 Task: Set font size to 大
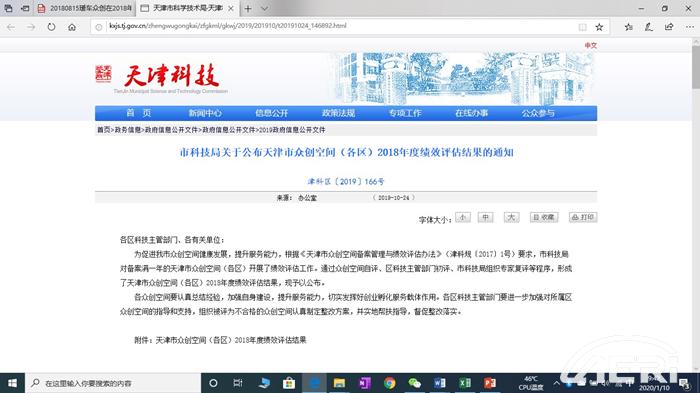[x=511, y=217]
